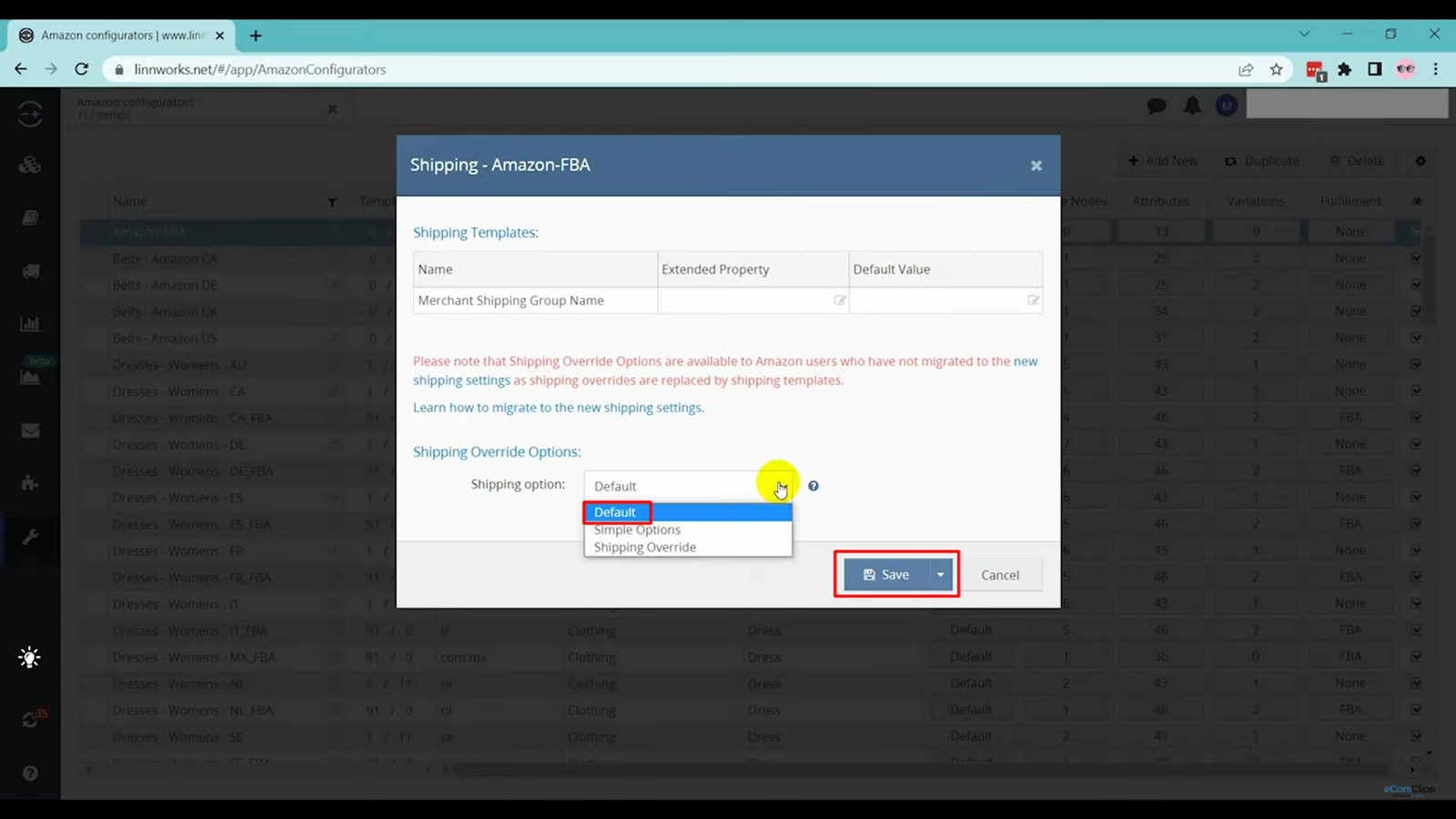This screenshot has width=1456, height=819.
Task: Click Delete in the configurators toolbar
Action: (x=1357, y=161)
